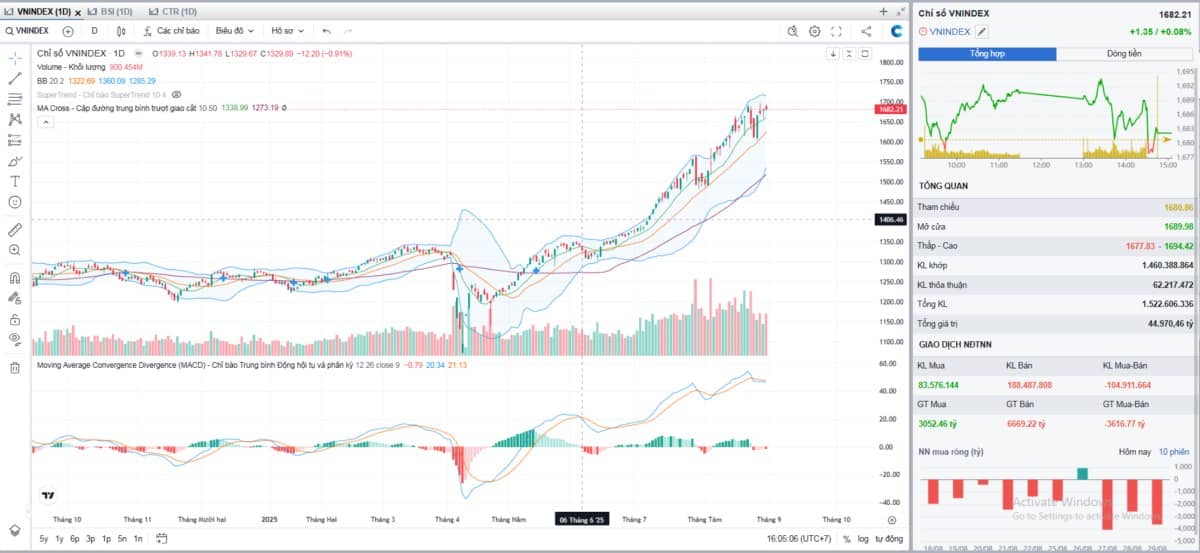Select the Hôm nay option

click(1134, 453)
